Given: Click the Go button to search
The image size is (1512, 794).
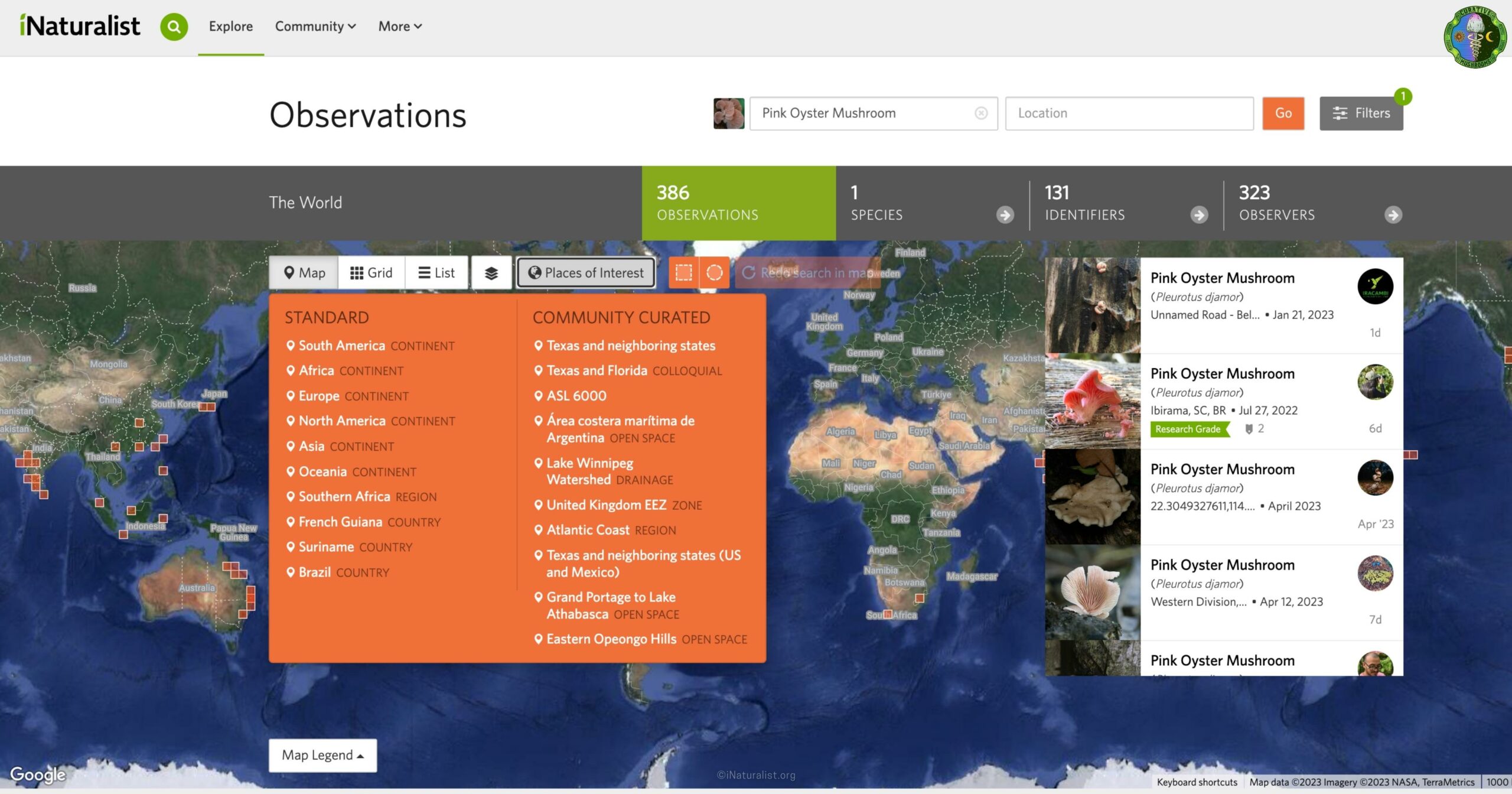Looking at the screenshot, I should click(x=1282, y=113).
